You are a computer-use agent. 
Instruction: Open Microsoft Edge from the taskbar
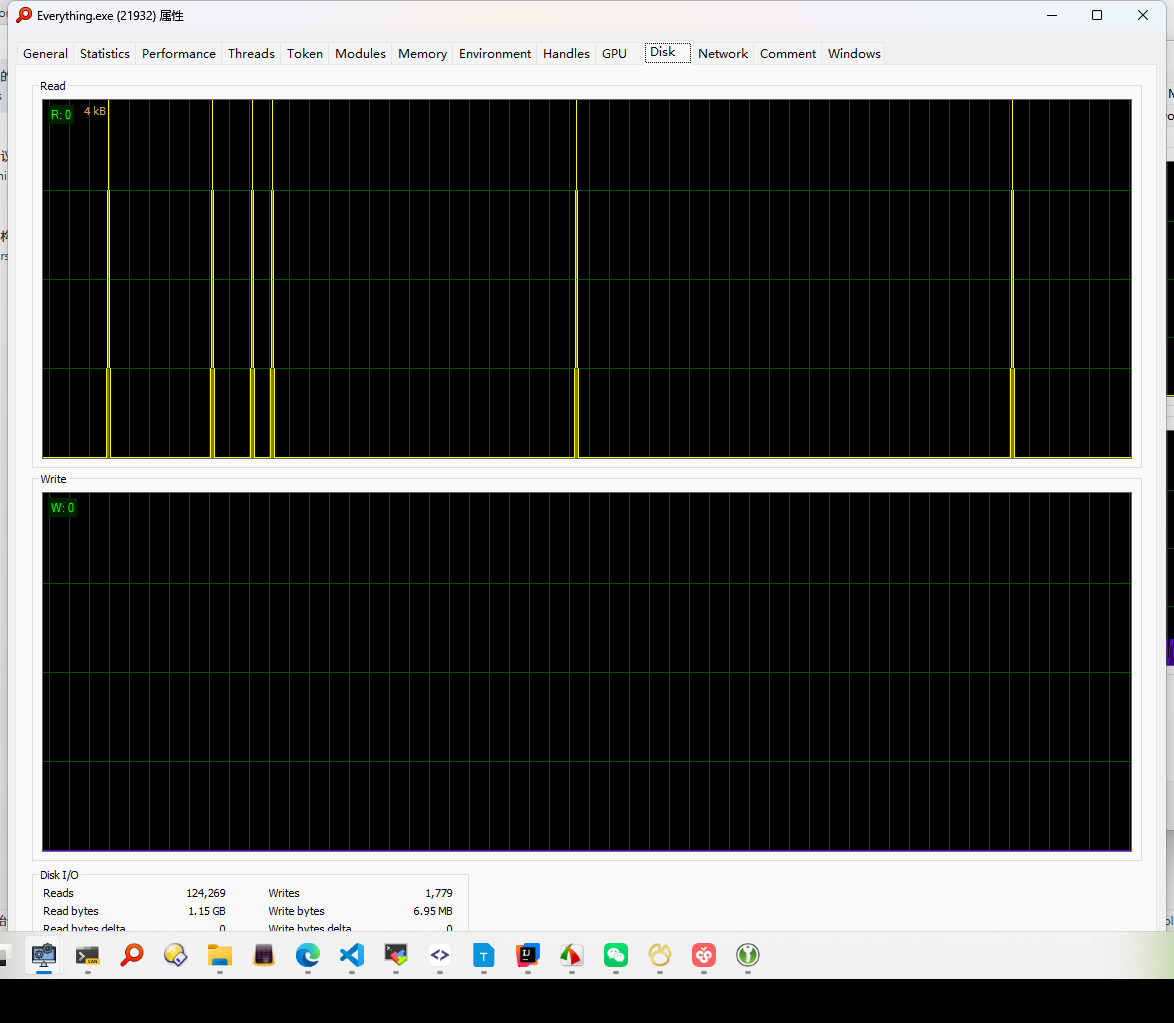tap(307, 955)
